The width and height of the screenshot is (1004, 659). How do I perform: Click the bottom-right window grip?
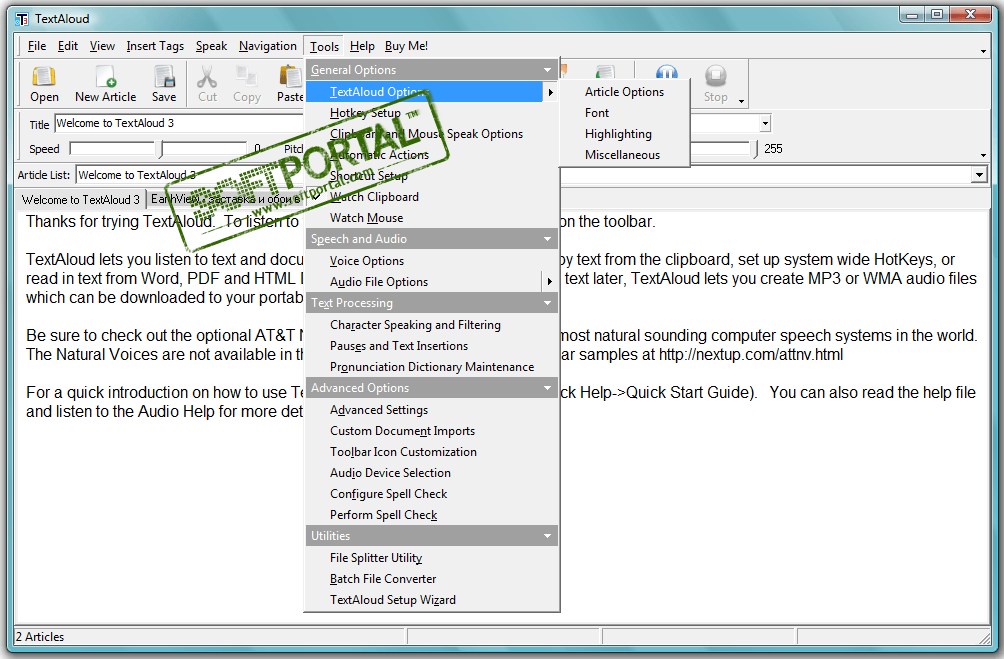[984, 637]
